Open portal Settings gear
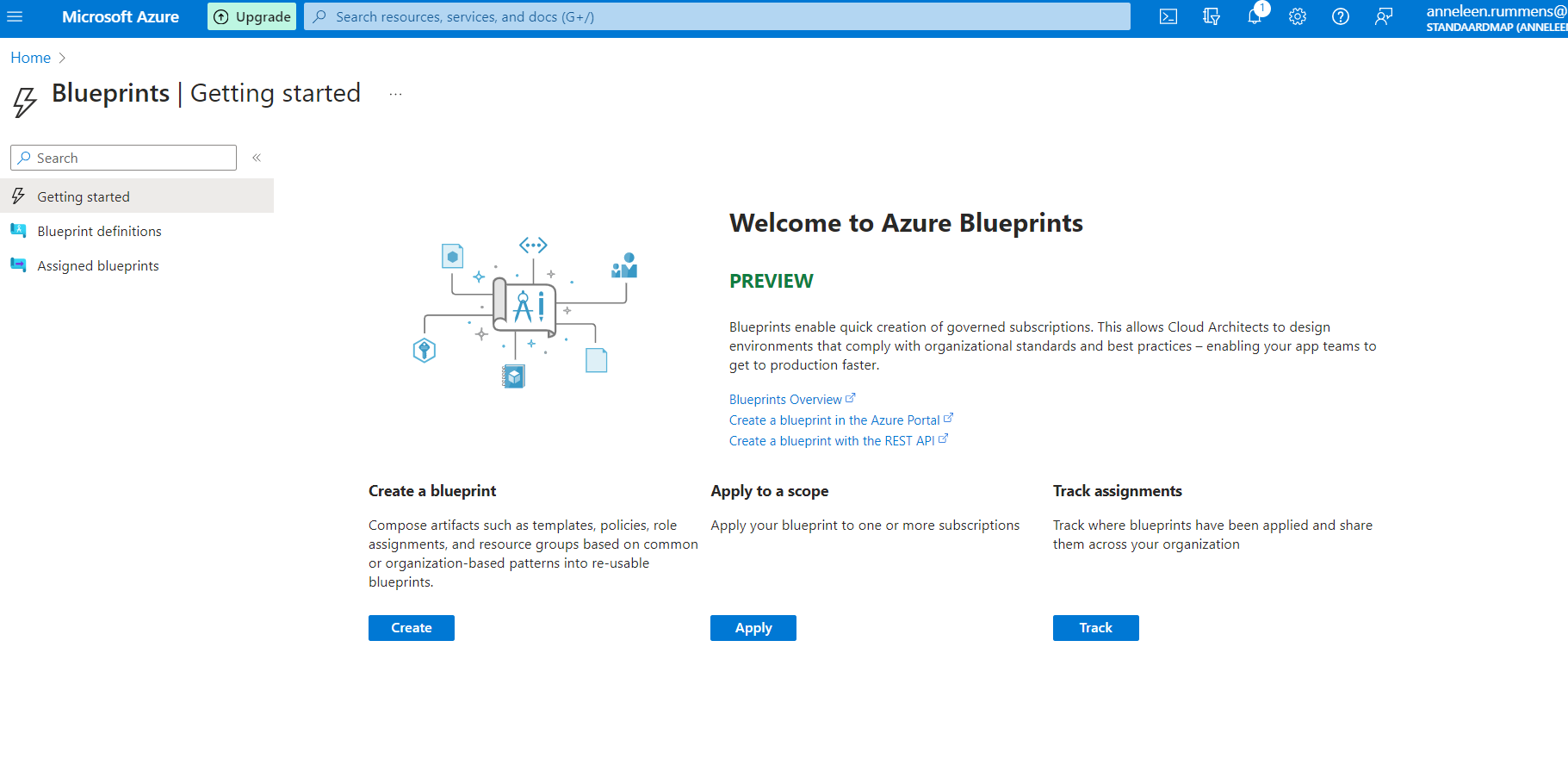The width and height of the screenshot is (1568, 765). [x=1298, y=16]
